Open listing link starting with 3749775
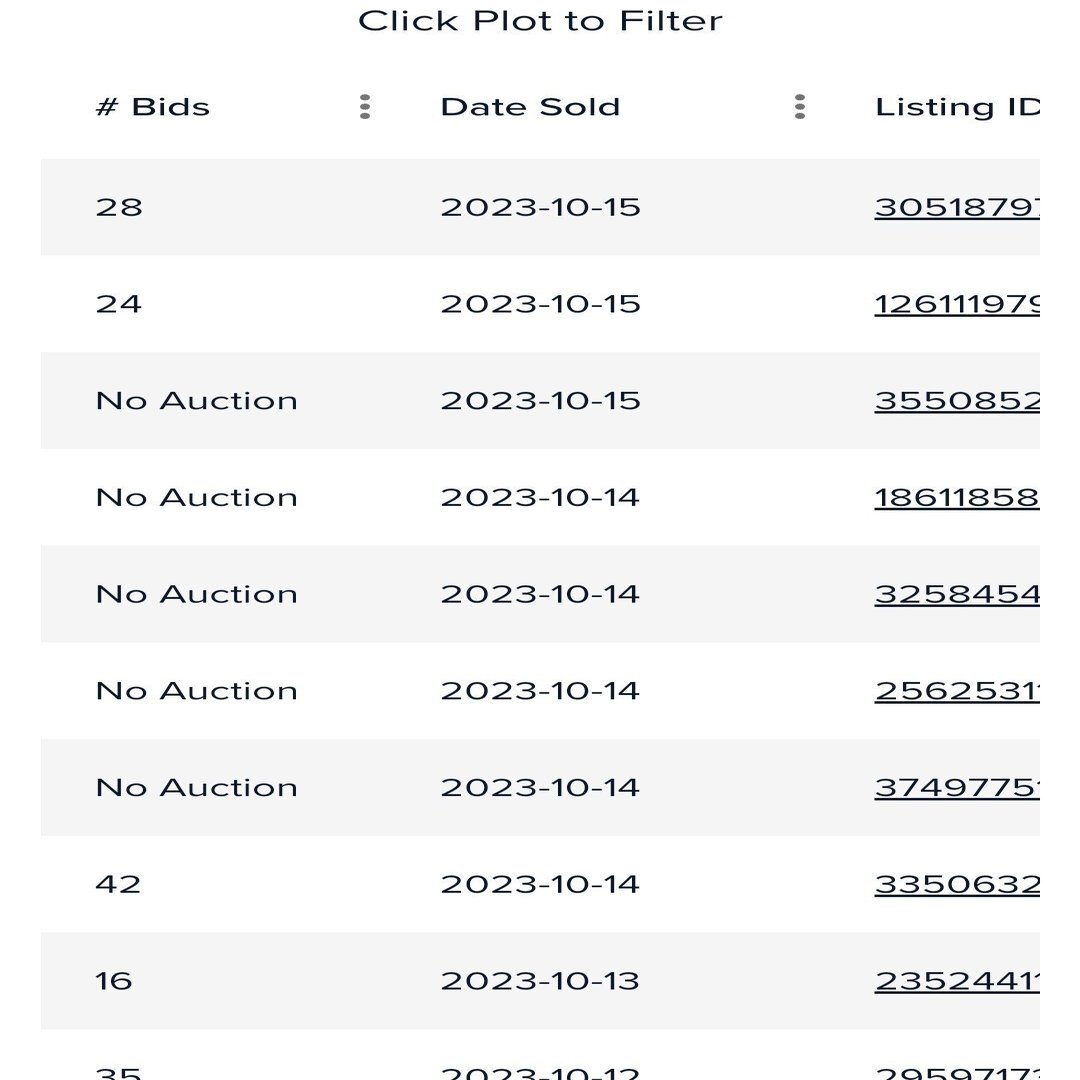1080x1080 pixels. point(957,787)
